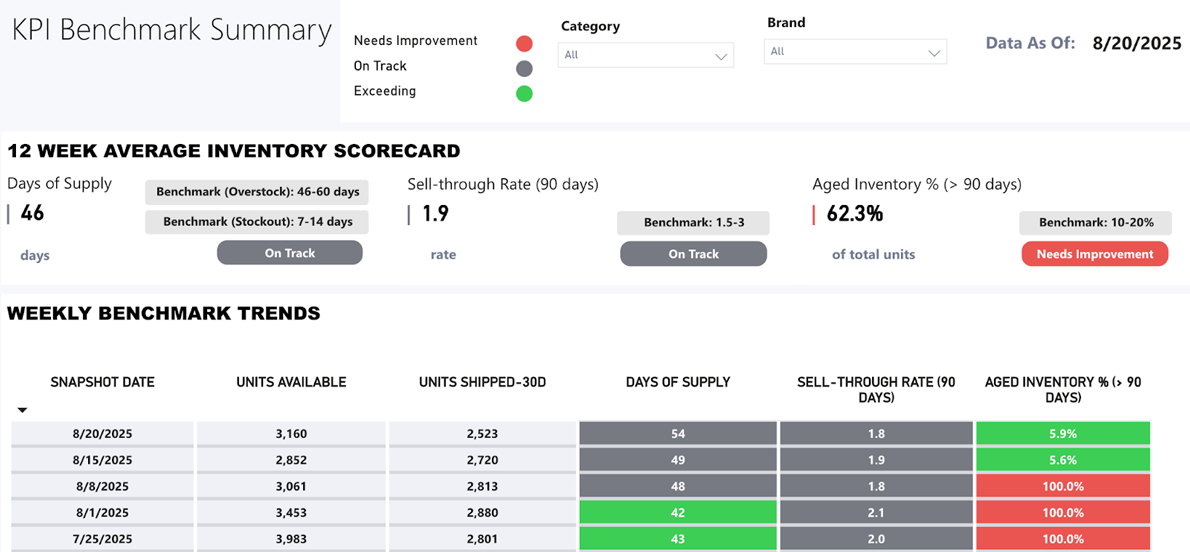
Task: Select the red Needs Improvement status badge
Action: 1094,254
